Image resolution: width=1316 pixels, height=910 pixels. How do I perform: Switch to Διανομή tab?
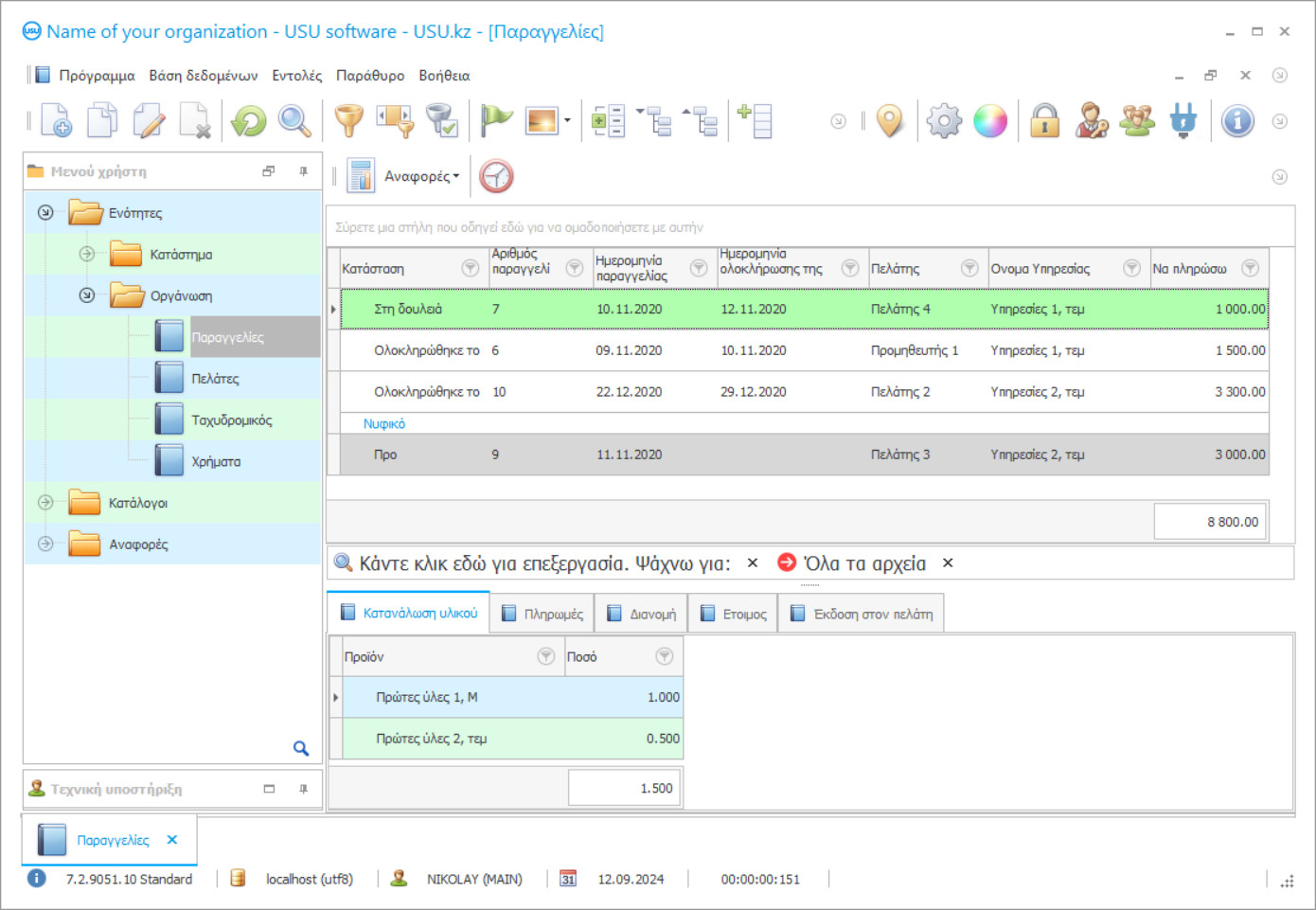[x=642, y=614]
